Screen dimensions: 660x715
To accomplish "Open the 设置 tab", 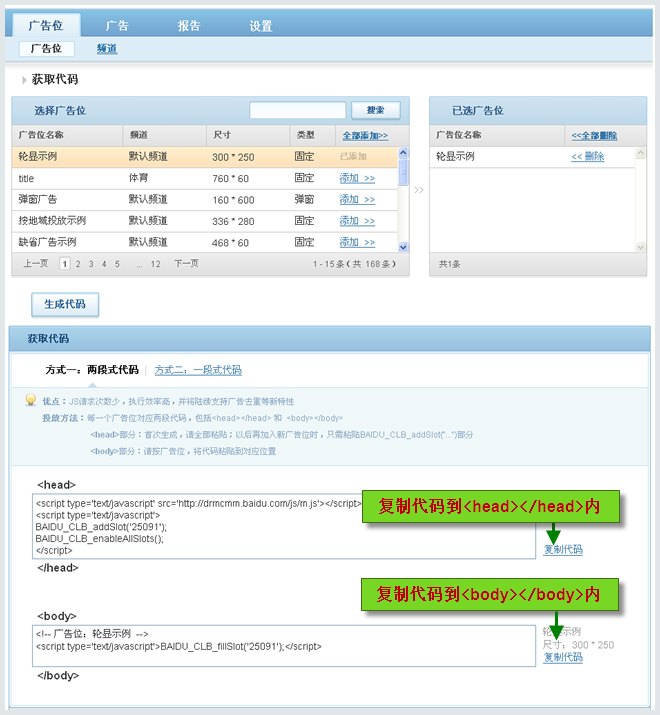I will tap(260, 26).
